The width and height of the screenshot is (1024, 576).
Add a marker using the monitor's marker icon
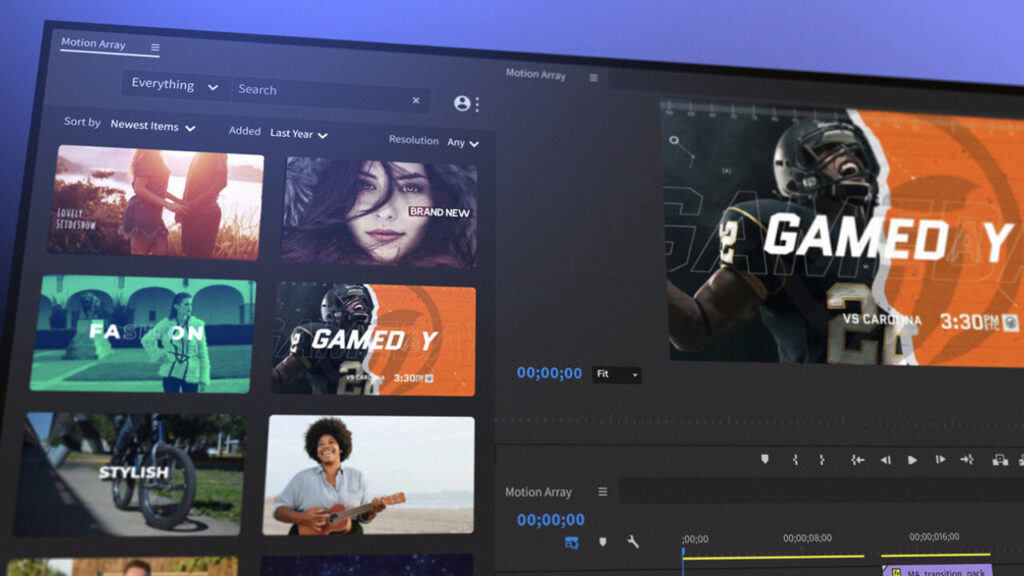pyautogui.click(x=764, y=459)
